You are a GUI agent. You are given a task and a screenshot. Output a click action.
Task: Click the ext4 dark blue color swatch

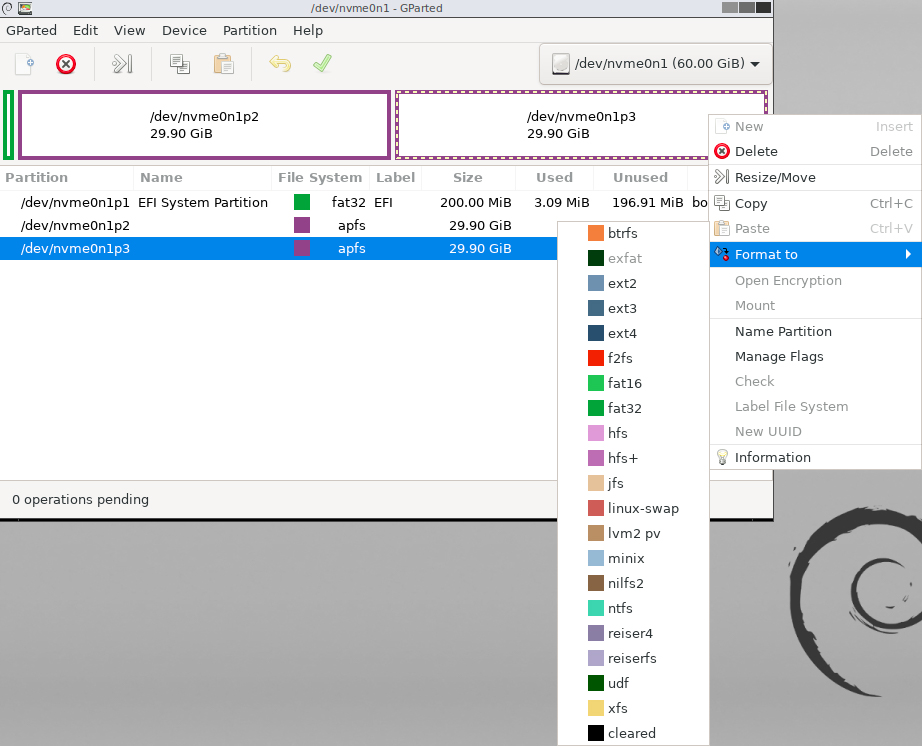(x=596, y=333)
